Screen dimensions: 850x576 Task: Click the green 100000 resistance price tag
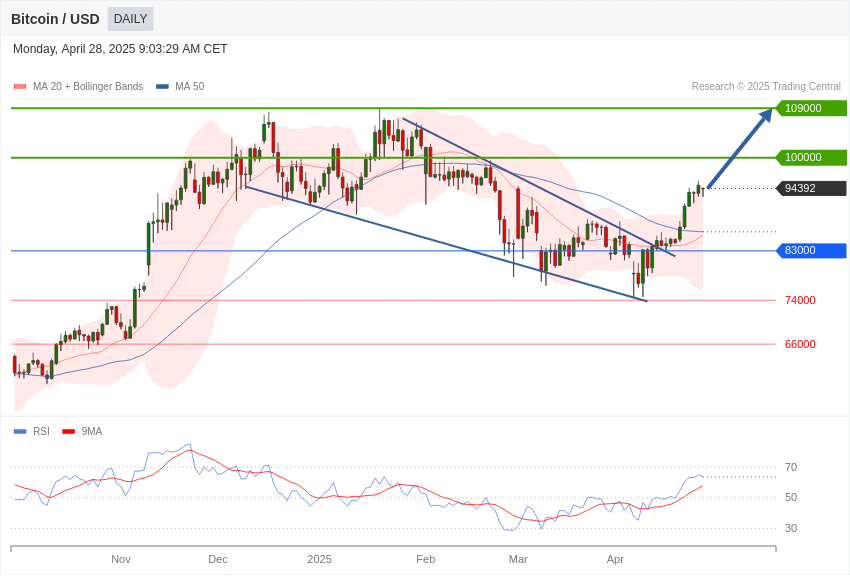coord(811,158)
